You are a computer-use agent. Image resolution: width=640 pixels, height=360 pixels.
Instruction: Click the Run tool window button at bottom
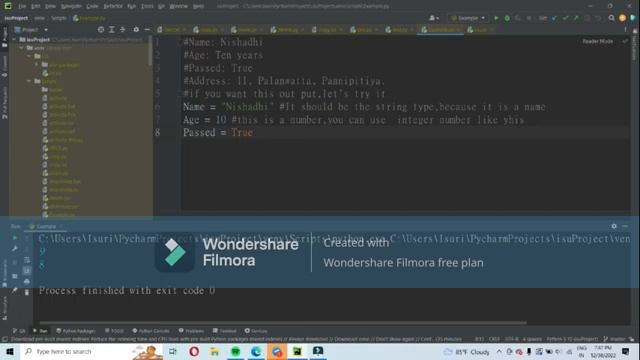pos(40,331)
